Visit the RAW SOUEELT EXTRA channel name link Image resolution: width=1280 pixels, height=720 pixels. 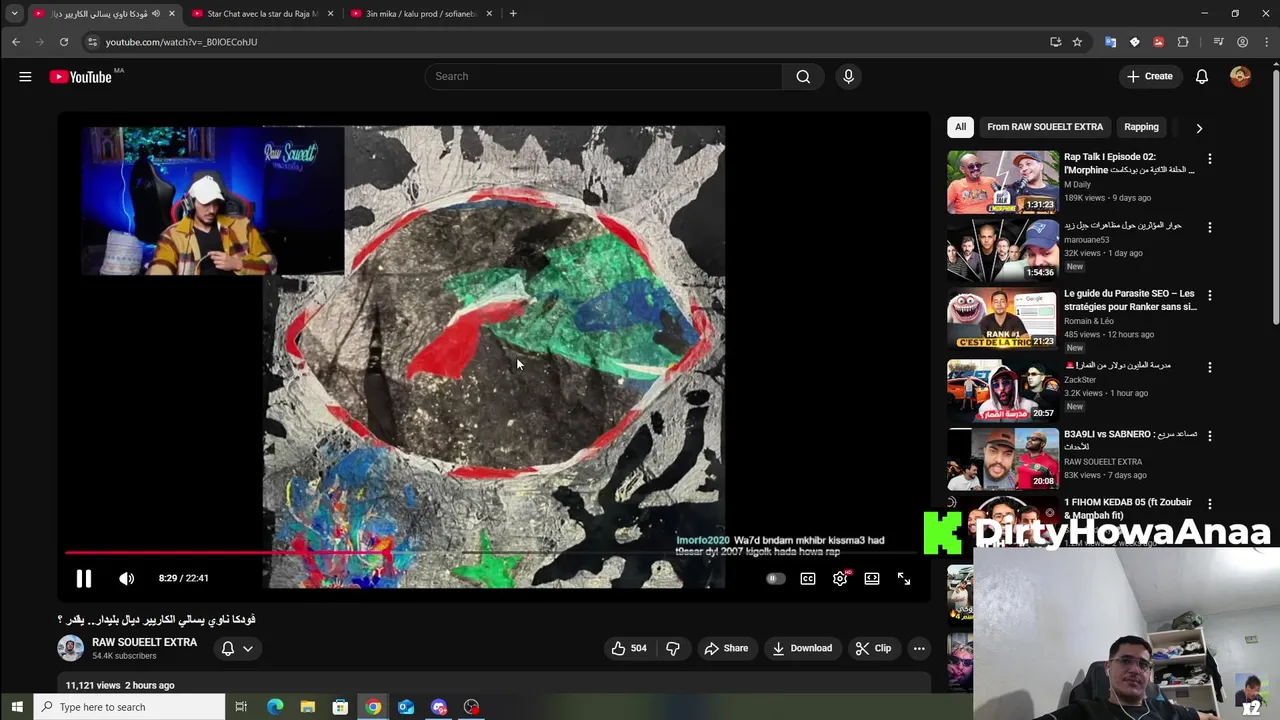point(144,642)
